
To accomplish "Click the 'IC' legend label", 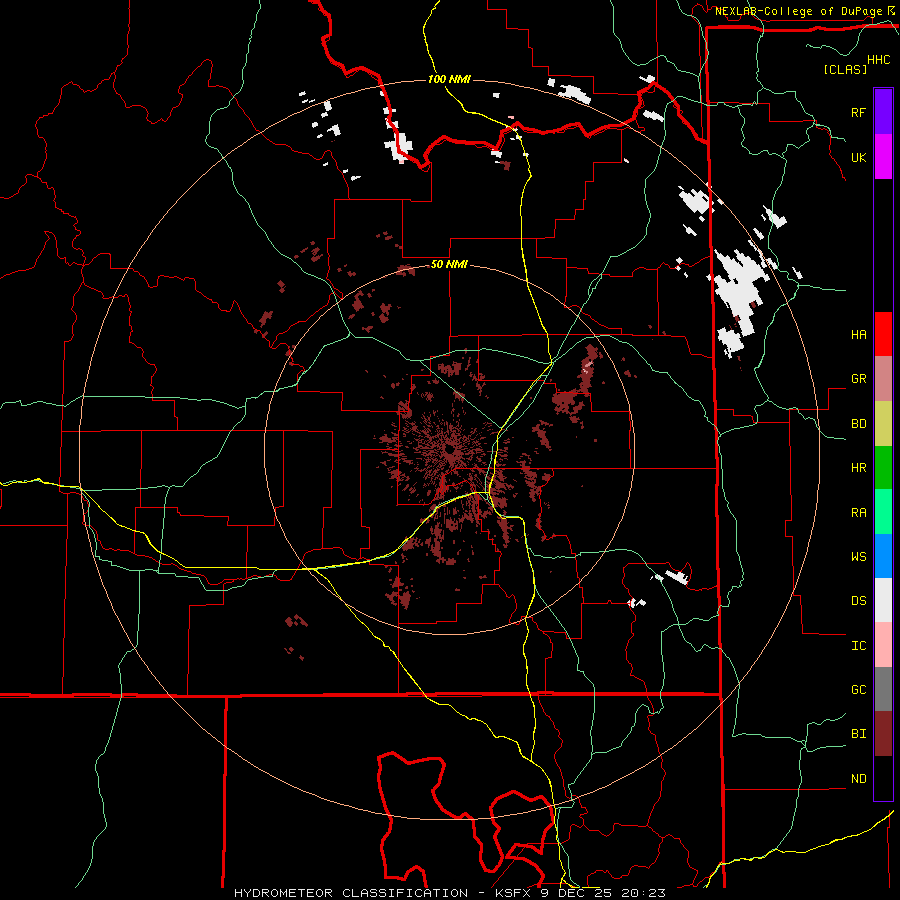I will (x=858, y=646).
